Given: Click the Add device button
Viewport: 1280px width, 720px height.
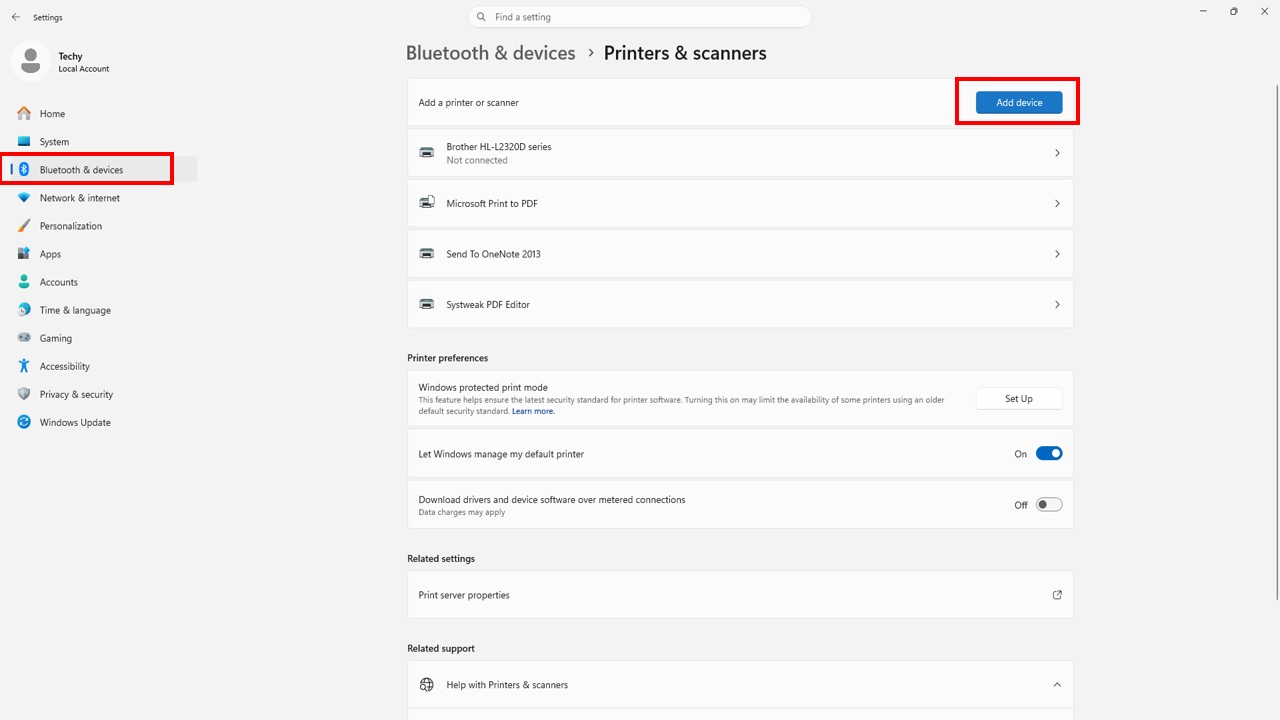Looking at the screenshot, I should pyautogui.click(x=1019, y=102).
